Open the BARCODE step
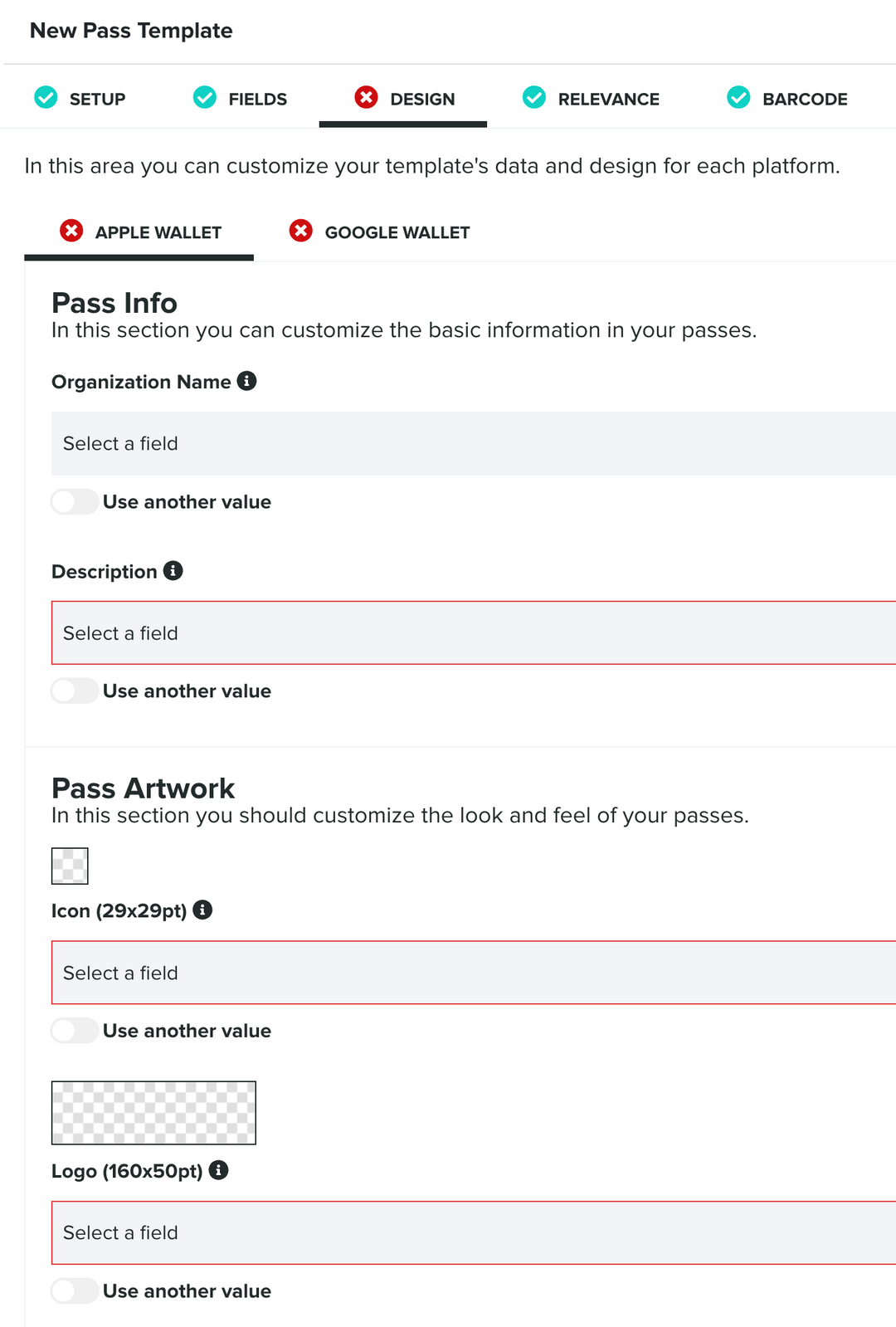 pos(805,98)
